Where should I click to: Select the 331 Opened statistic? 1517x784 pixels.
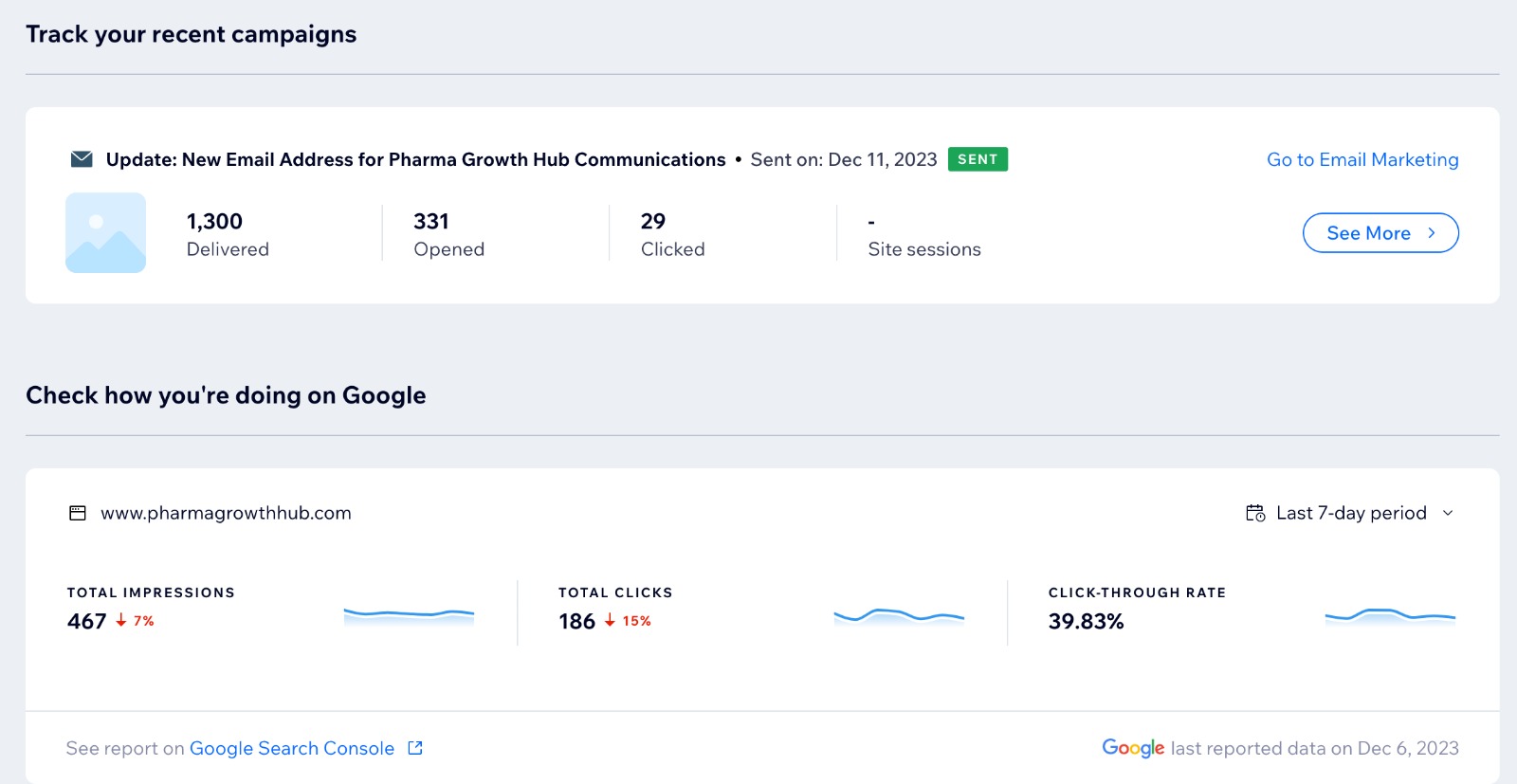coord(448,234)
